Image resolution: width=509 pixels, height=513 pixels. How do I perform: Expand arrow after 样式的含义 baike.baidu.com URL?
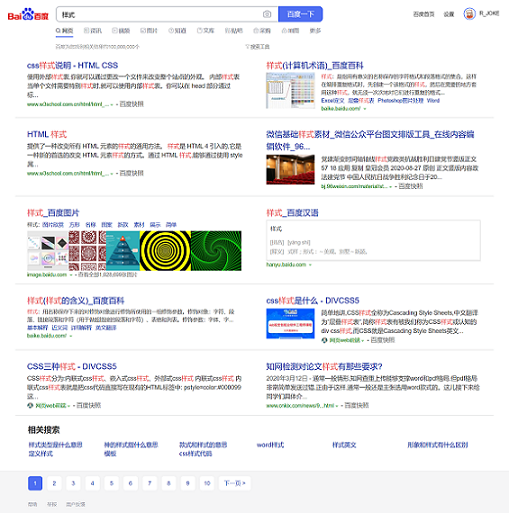pyautogui.click(x=71, y=336)
